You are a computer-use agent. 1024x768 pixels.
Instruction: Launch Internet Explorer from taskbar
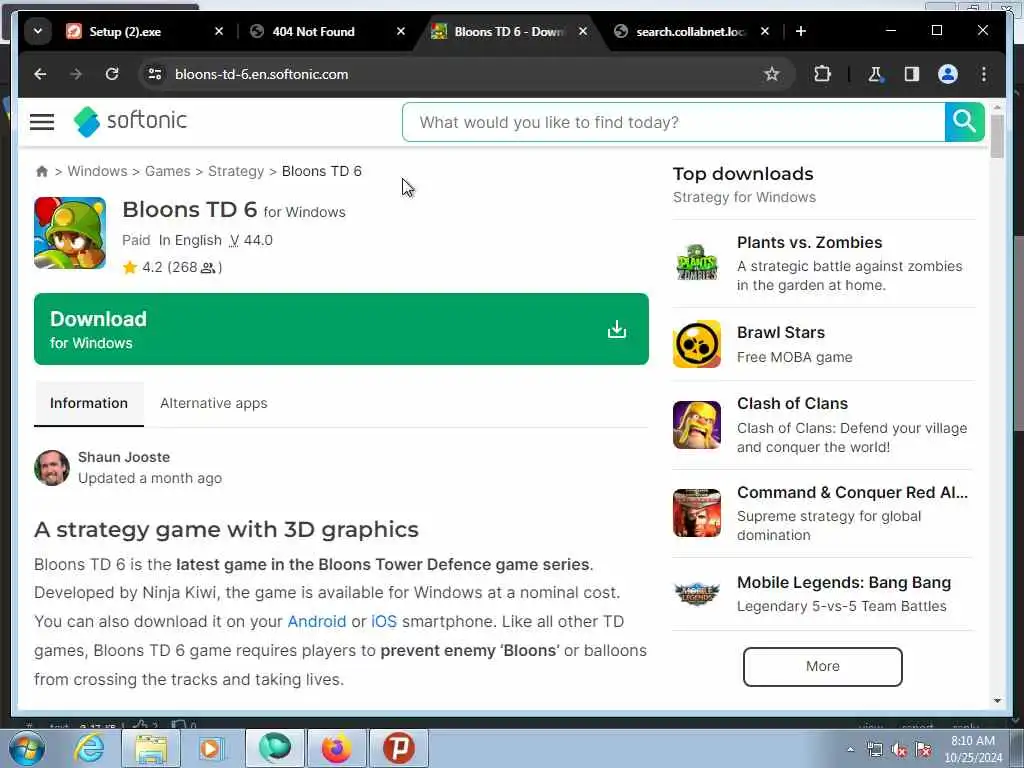(89, 748)
